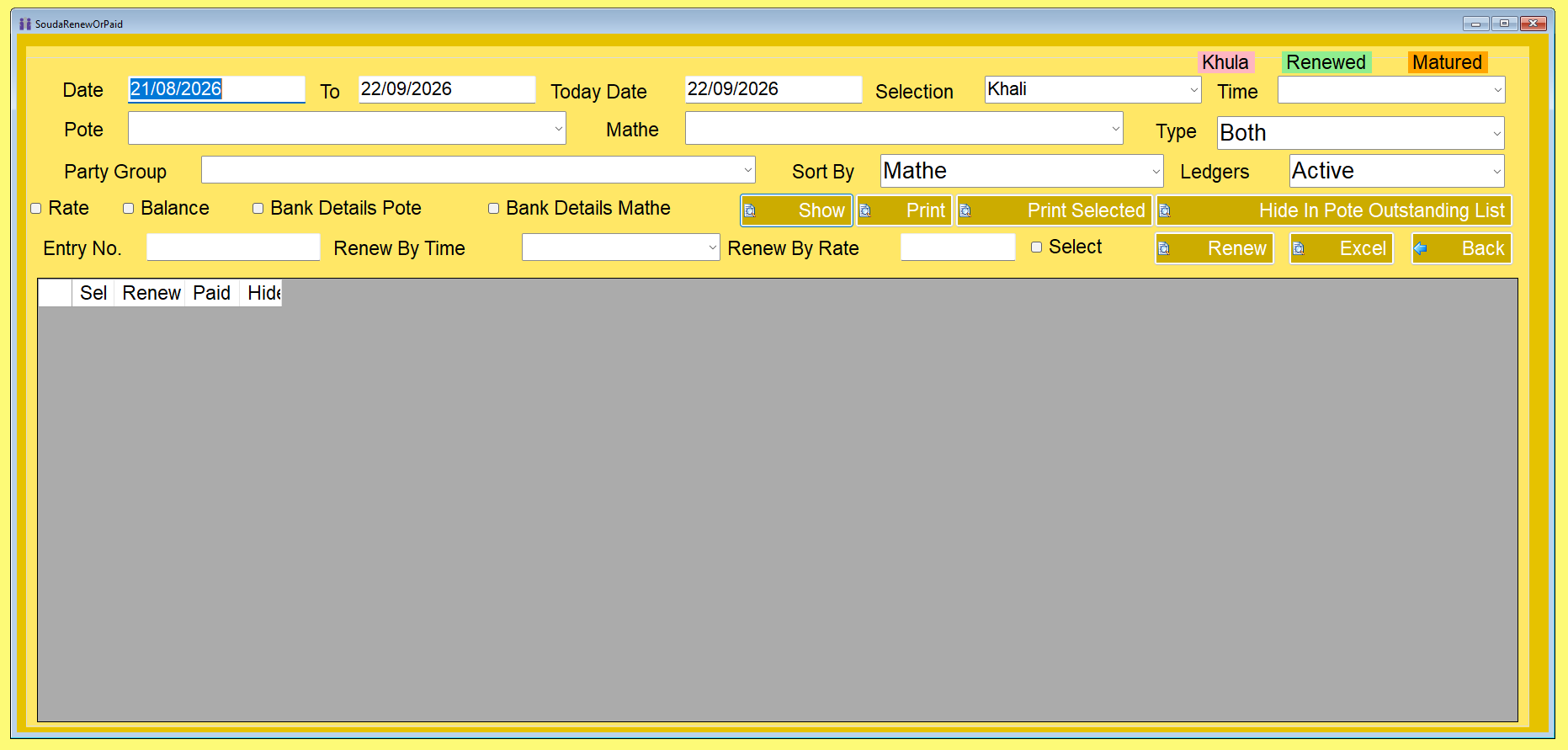Click the Renew column header in grid
This screenshot has width=1568, height=750.
pos(151,293)
